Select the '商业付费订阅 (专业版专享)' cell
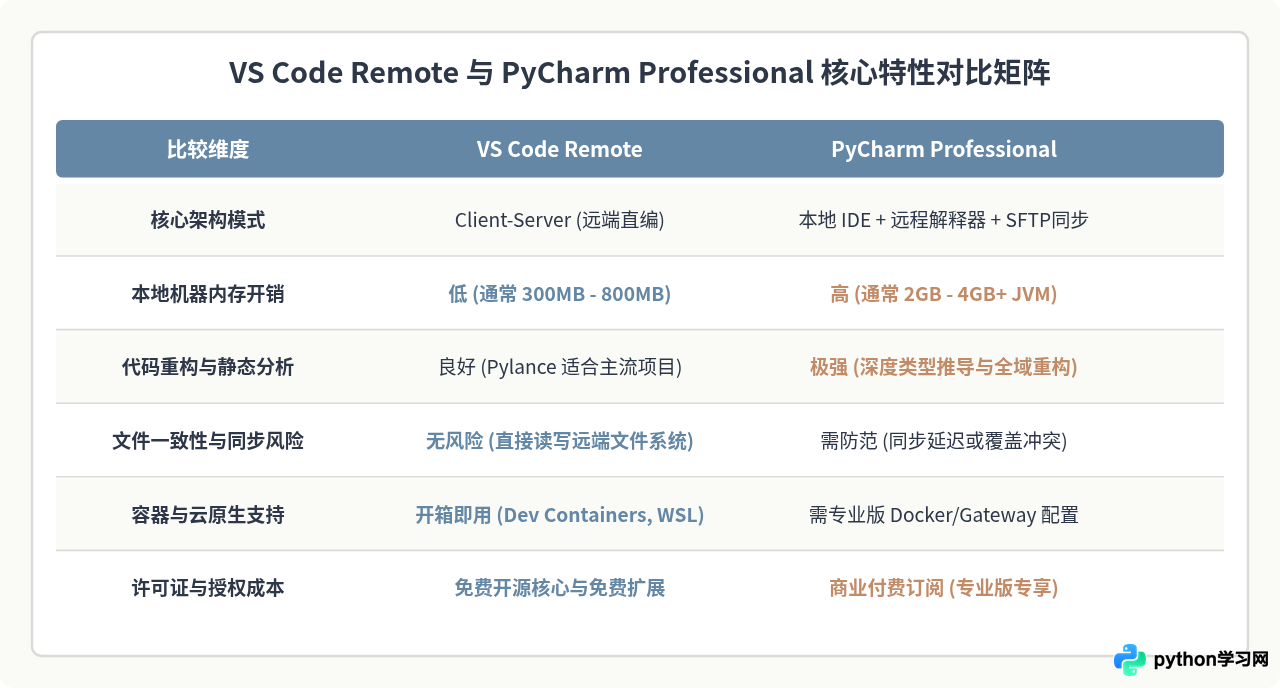Viewport: 1280px width, 688px height. click(x=944, y=588)
